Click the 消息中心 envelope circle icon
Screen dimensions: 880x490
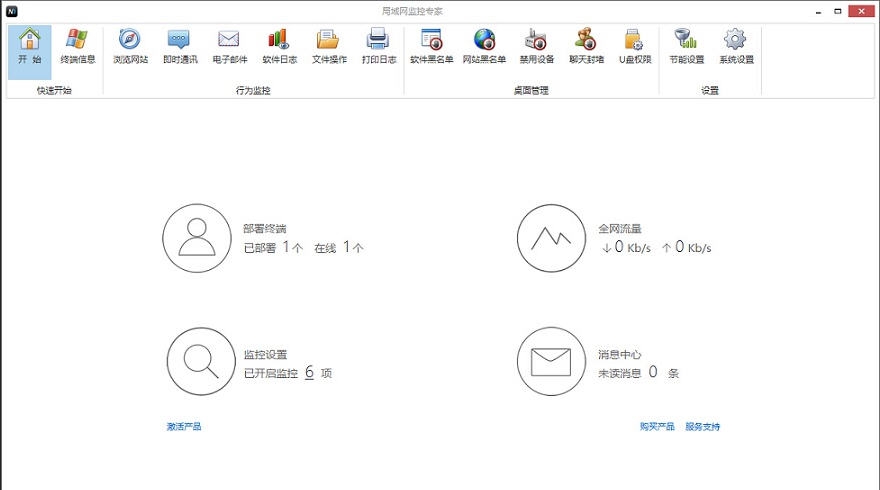(551, 361)
